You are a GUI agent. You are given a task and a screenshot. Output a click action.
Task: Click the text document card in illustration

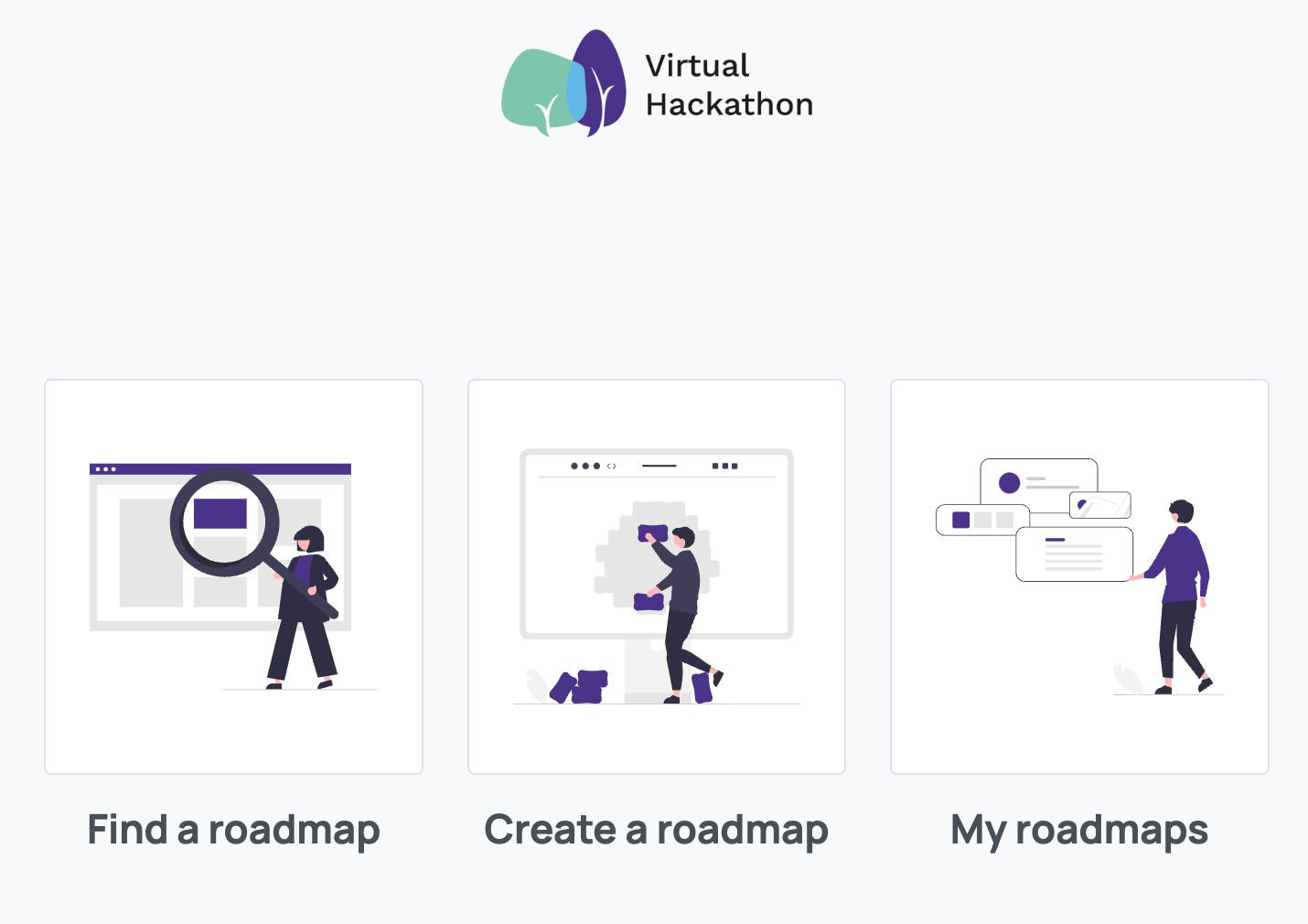pyautogui.click(x=1075, y=554)
